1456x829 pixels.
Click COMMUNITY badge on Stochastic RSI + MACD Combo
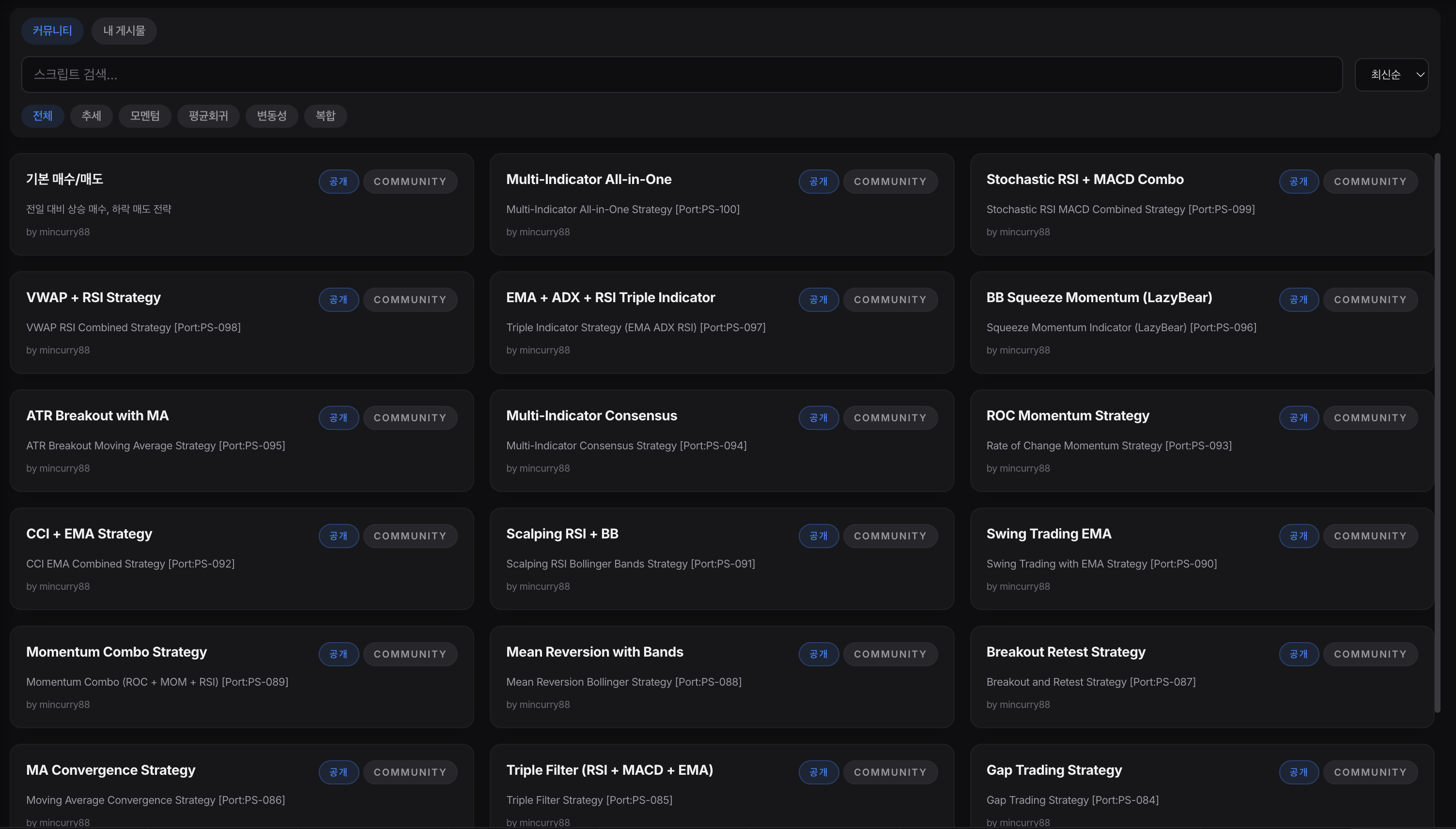[x=1369, y=182]
